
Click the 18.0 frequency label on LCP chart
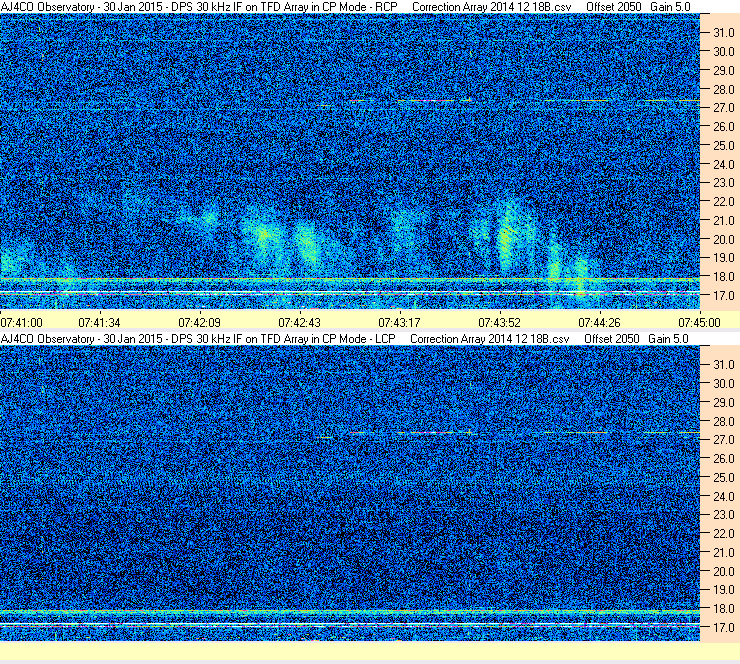coord(723,609)
